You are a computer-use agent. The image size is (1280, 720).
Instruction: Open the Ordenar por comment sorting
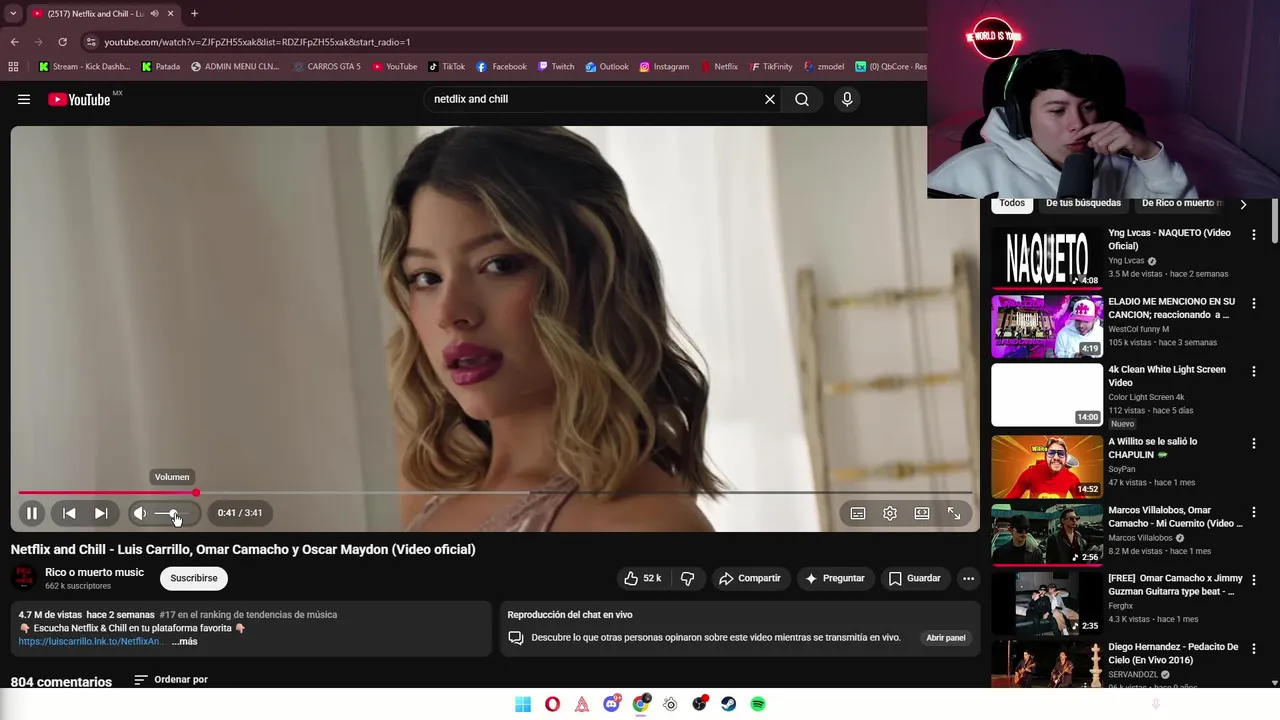coord(171,679)
